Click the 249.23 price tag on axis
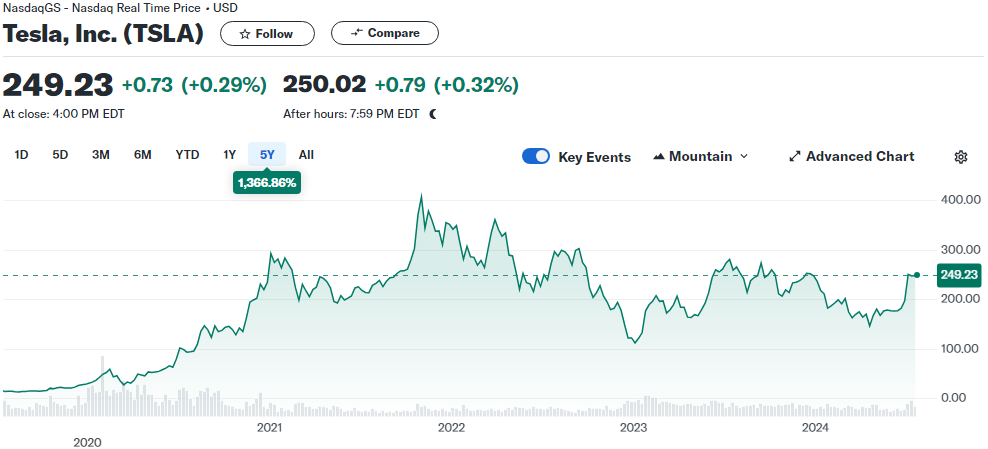 click(x=958, y=275)
